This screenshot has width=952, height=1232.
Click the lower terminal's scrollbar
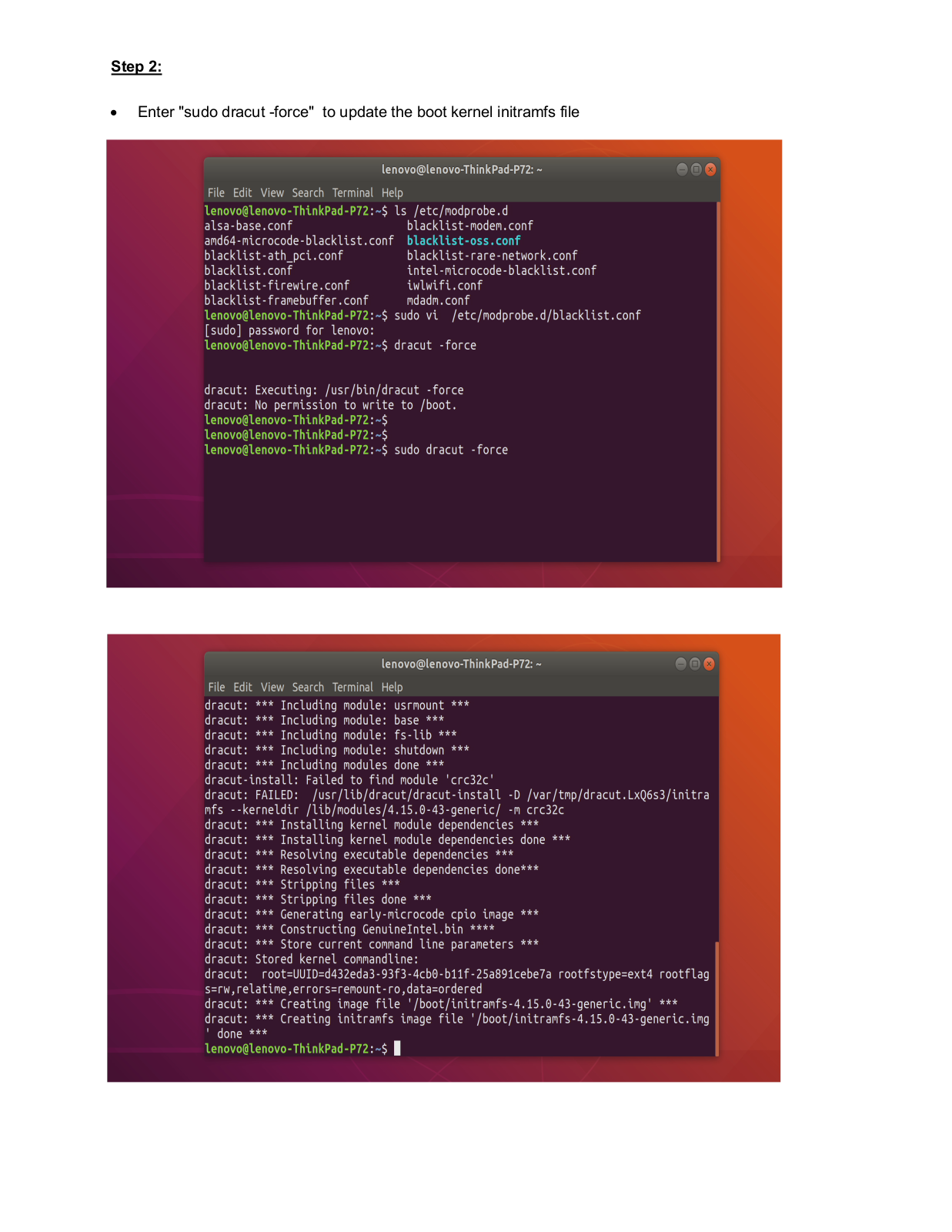[717, 998]
